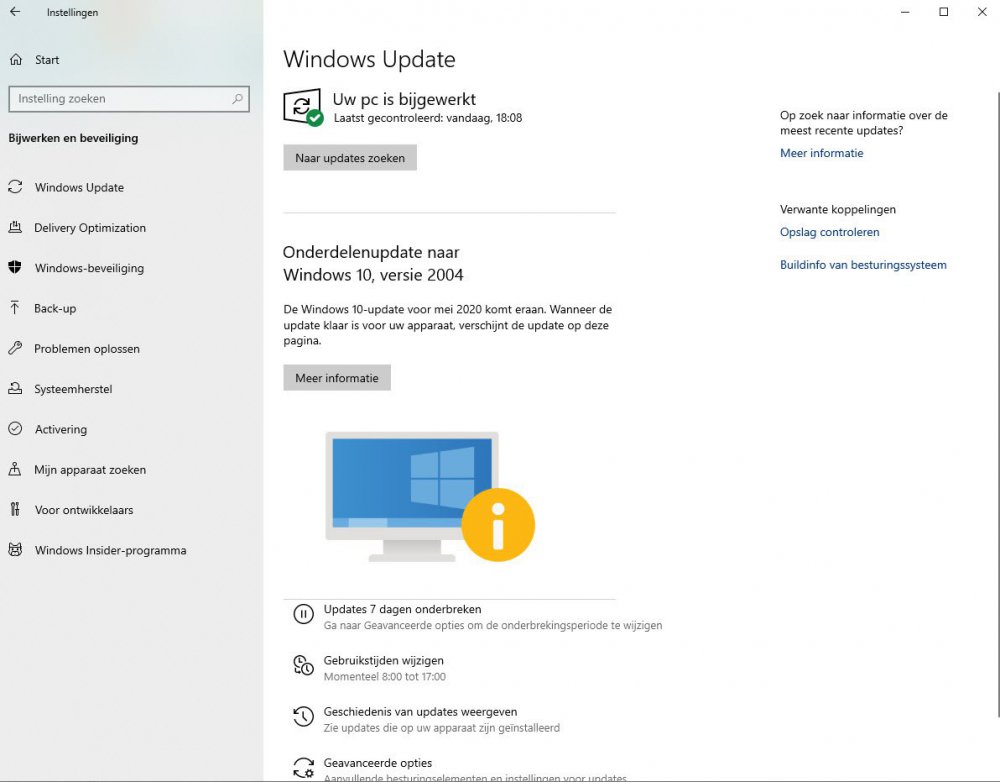This screenshot has width=1000, height=782.
Task: Click the Back-up arrow icon
Action: tap(15, 308)
